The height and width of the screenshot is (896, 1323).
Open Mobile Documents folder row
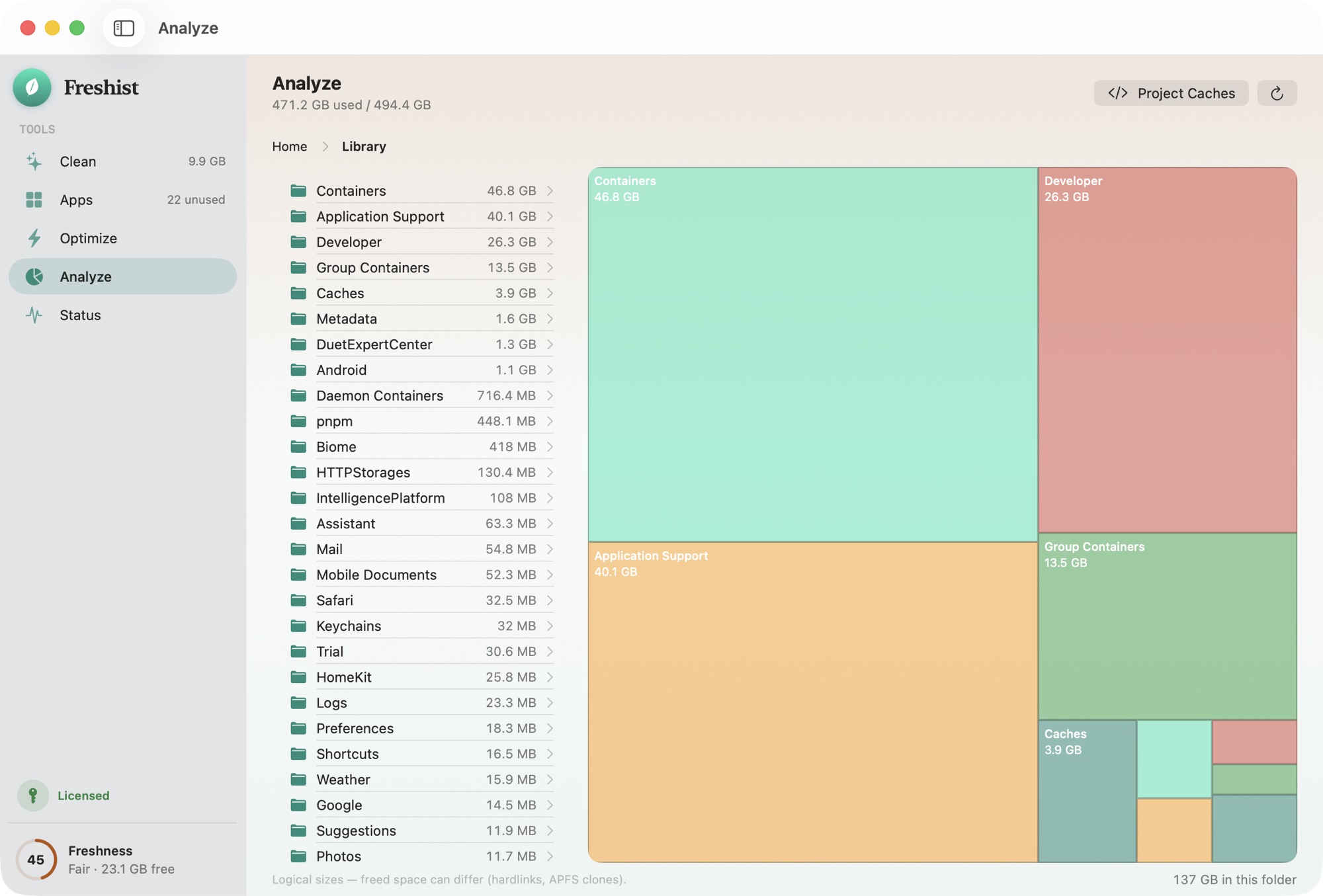coord(422,575)
